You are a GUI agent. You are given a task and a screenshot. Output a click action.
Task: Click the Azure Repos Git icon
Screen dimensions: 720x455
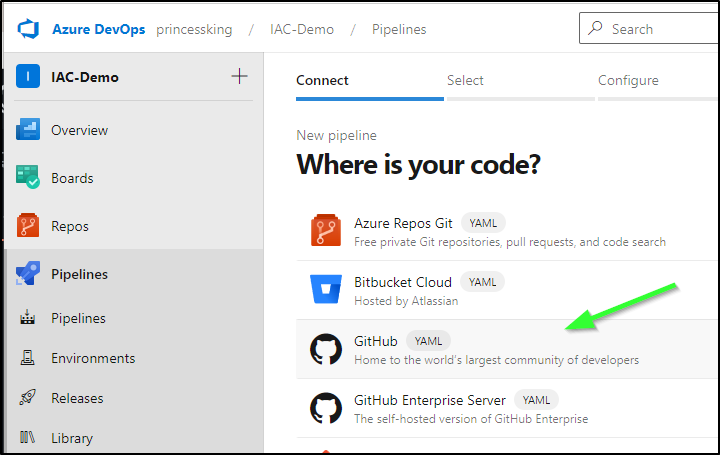(326, 230)
